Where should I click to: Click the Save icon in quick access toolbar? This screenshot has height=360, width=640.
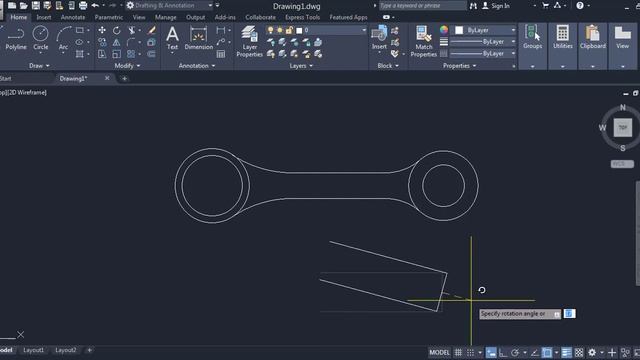click(36, 6)
